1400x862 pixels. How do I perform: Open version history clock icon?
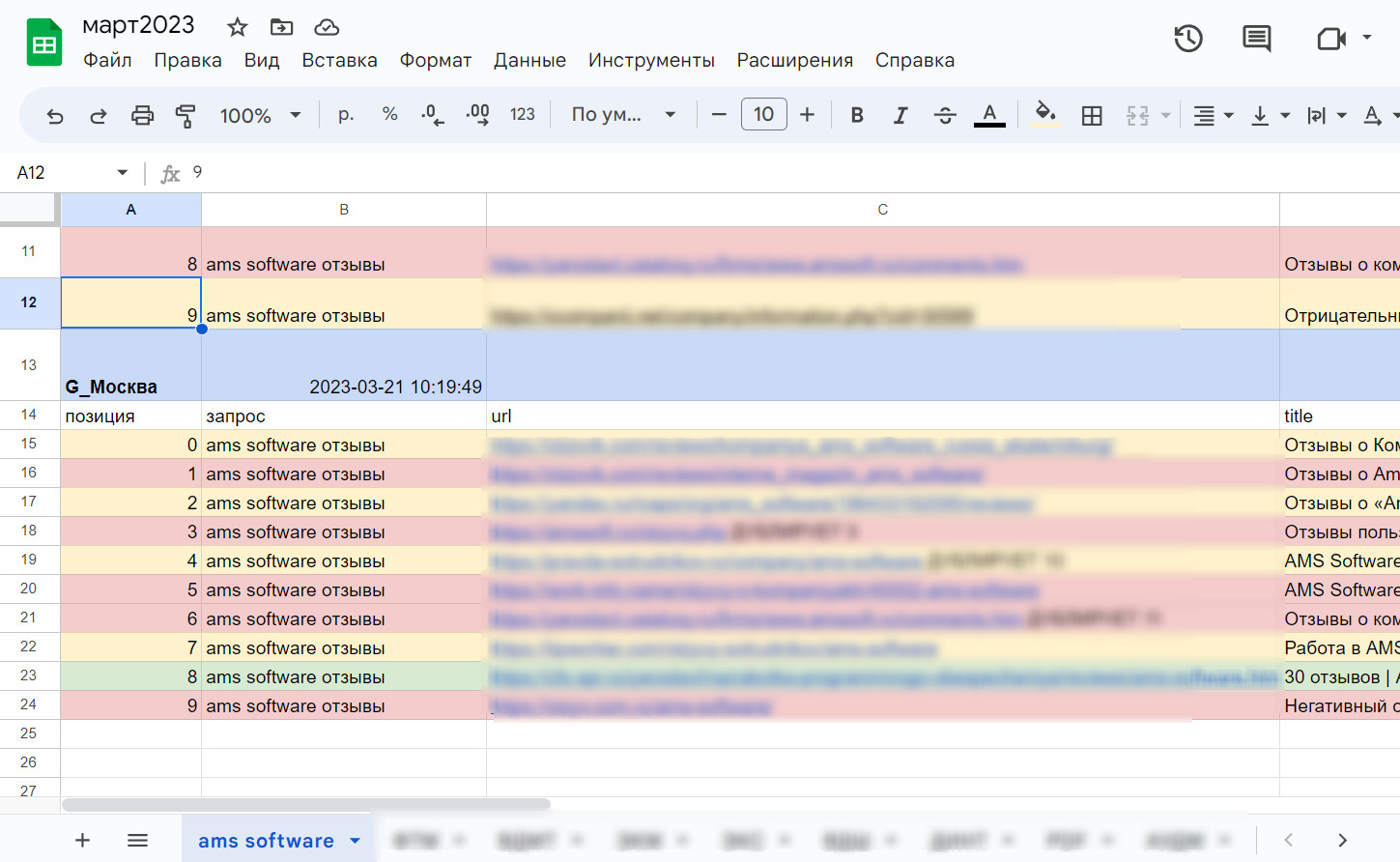tap(1188, 39)
